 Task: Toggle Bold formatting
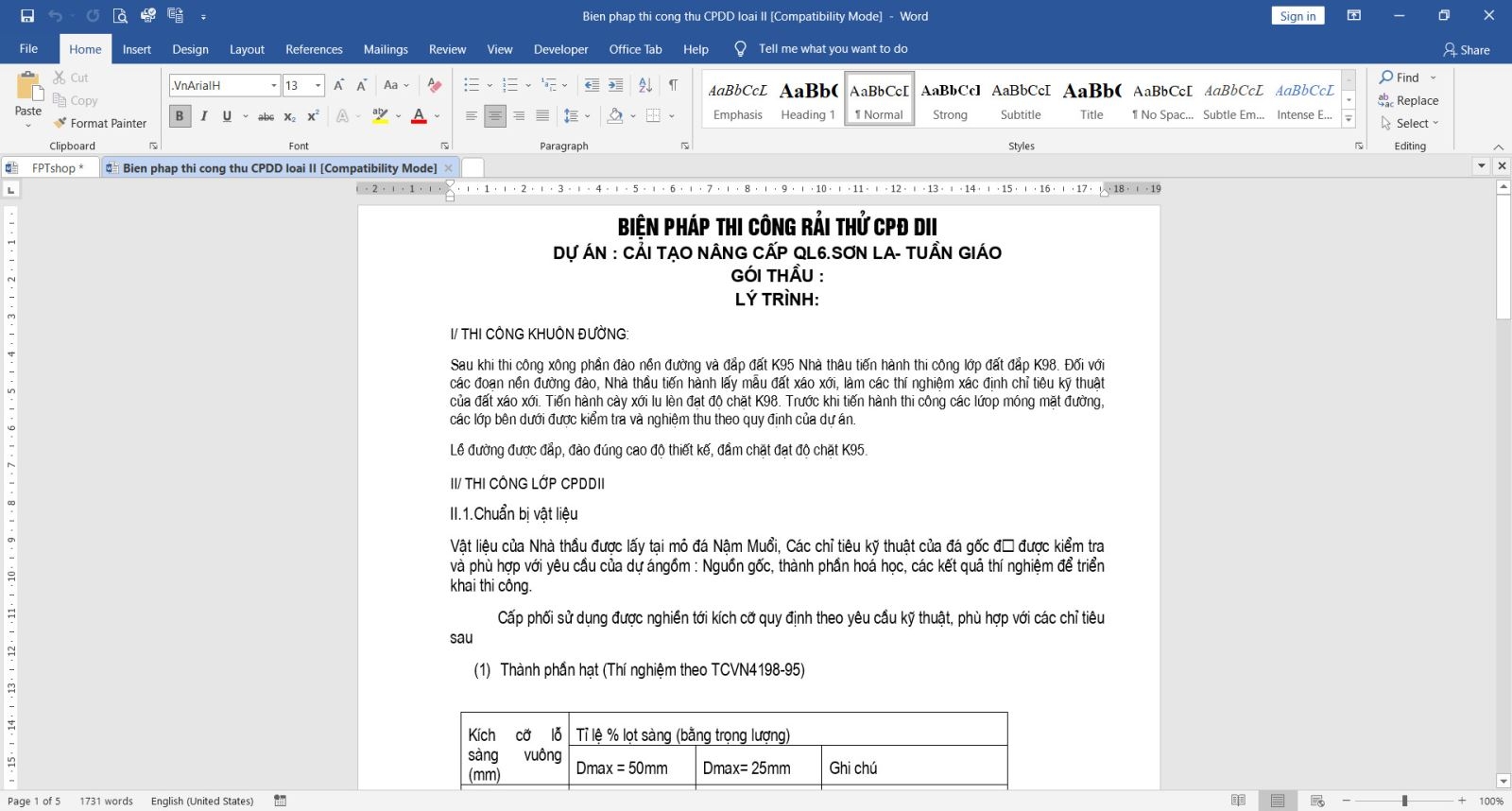pyautogui.click(x=180, y=116)
